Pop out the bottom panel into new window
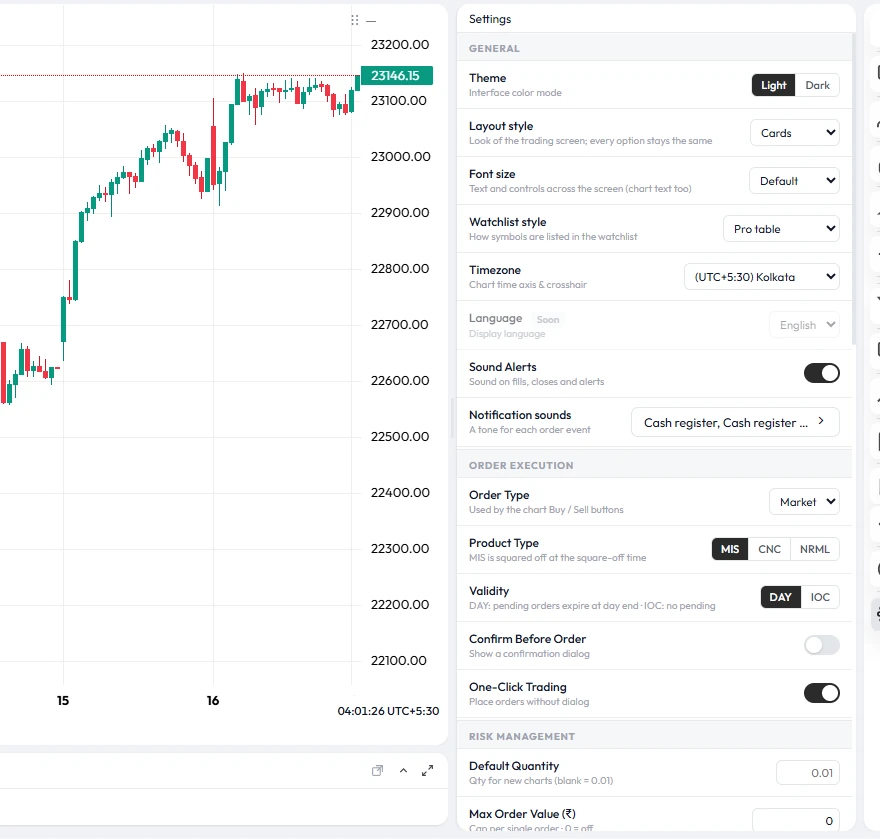880x839 pixels. 378,771
